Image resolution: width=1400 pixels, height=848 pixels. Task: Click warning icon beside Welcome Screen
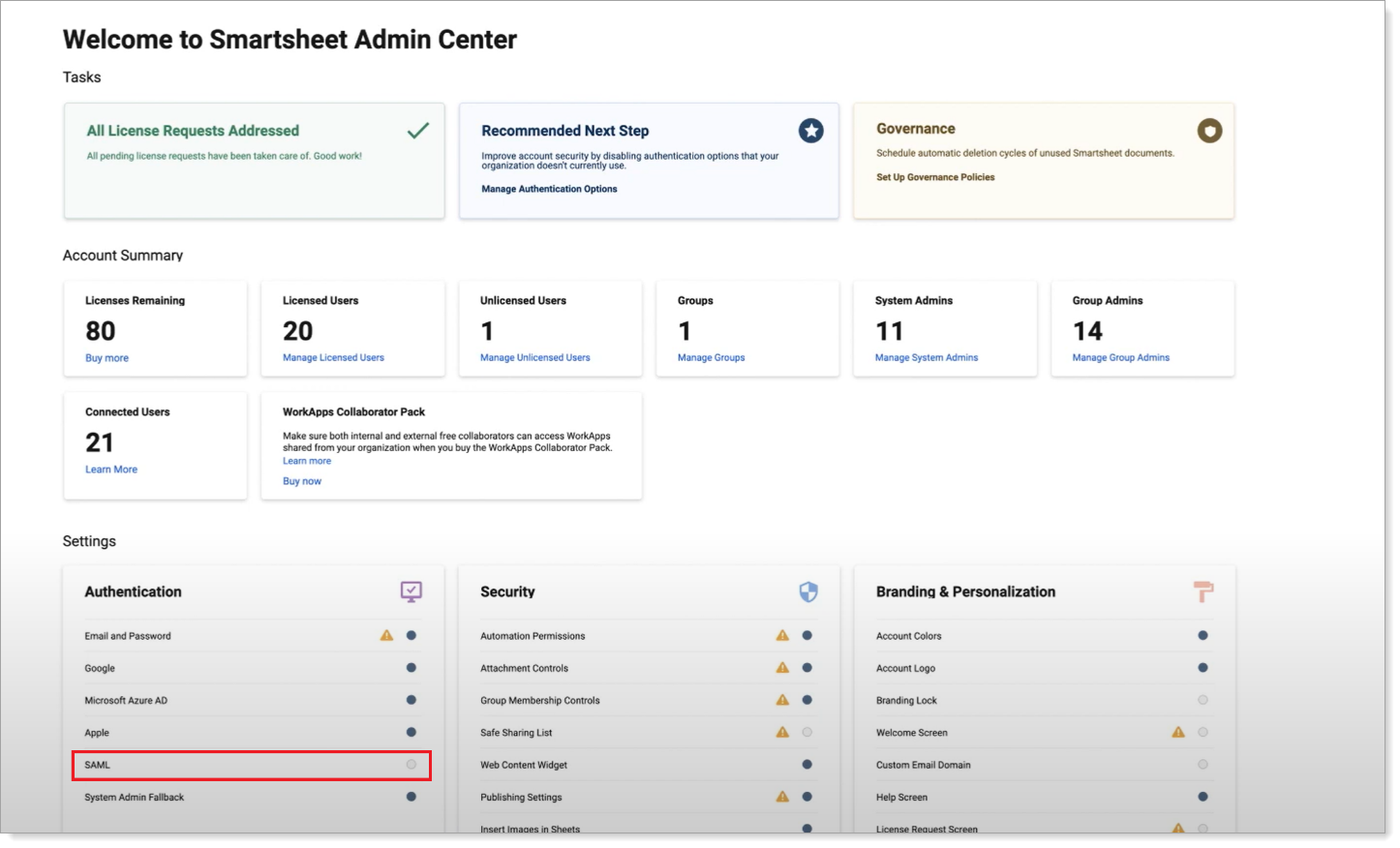tap(1178, 733)
